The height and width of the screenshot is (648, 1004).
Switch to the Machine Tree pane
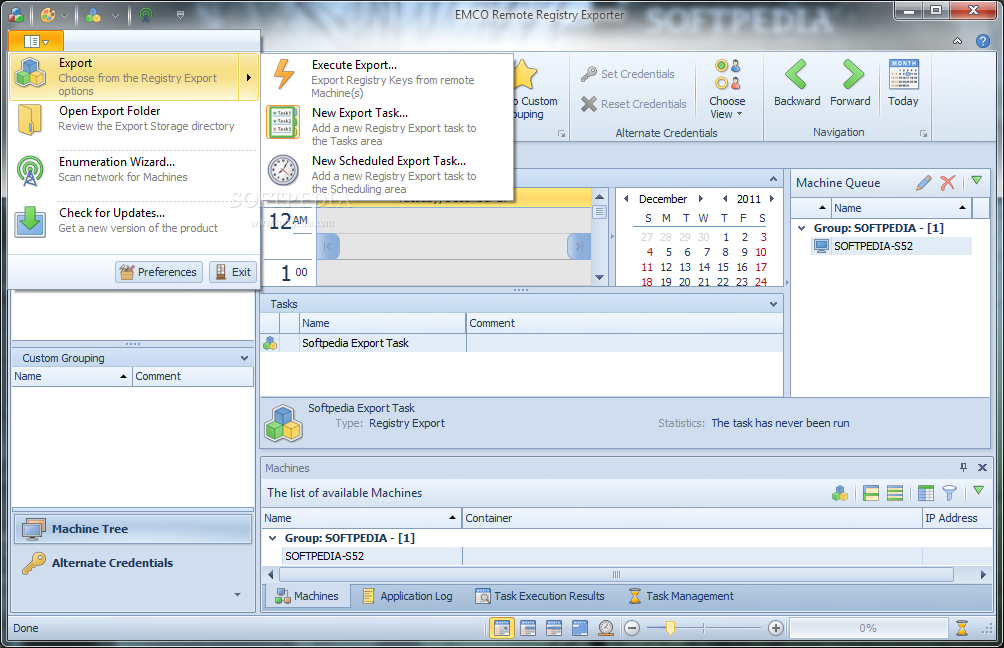133,529
